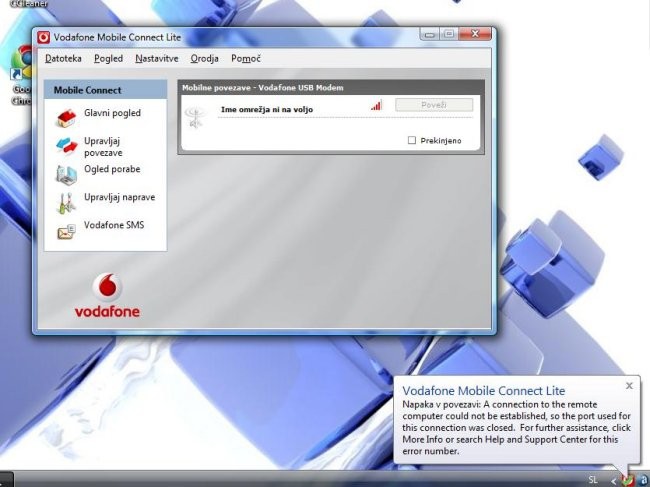Toggle the Prekinjeno checkbox
This screenshot has width=650, height=487.
[x=412, y=140]
